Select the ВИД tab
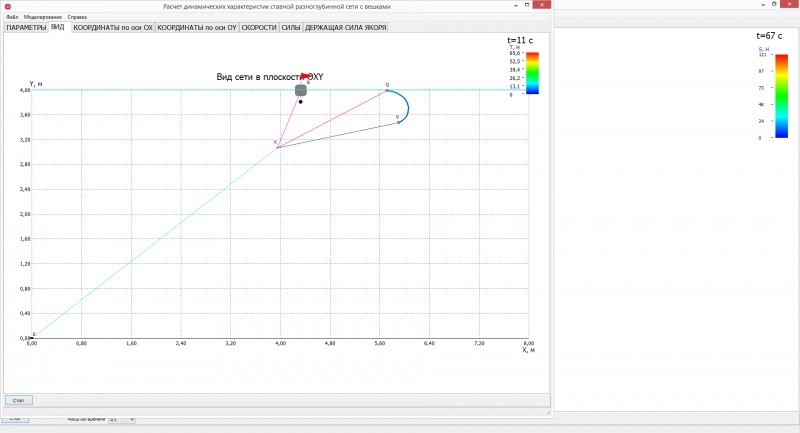Image resolution: width=800 pixels, height=433 pixels. [x=58, y=27]
